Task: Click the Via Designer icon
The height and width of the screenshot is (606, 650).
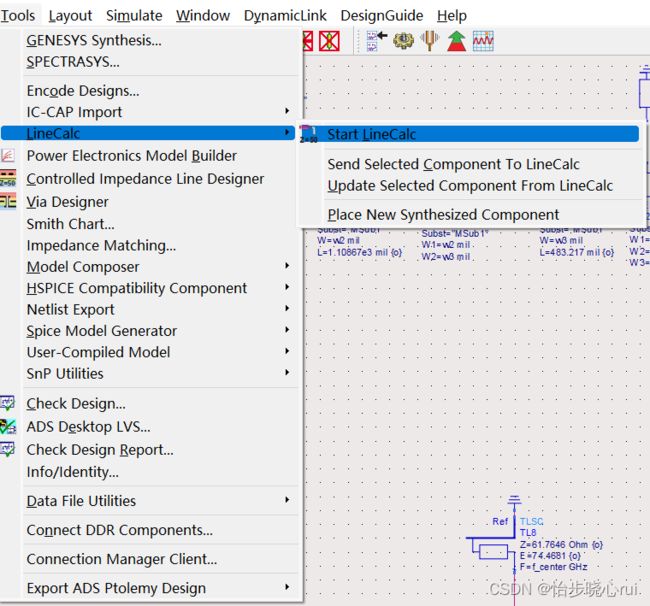Action: pyautogui.click(x=8, y=201)
